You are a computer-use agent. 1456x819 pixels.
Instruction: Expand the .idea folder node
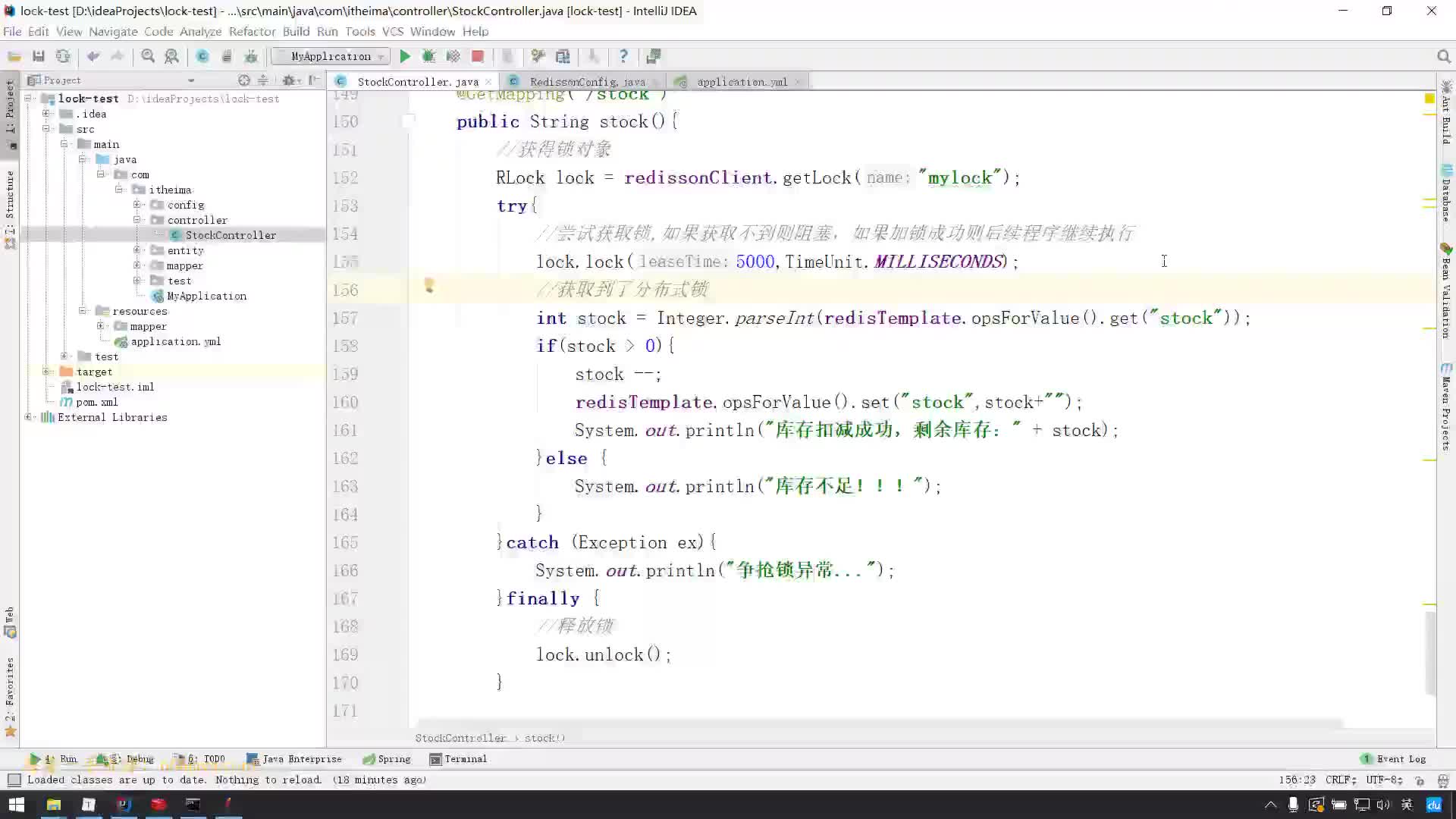coord(46,114)
